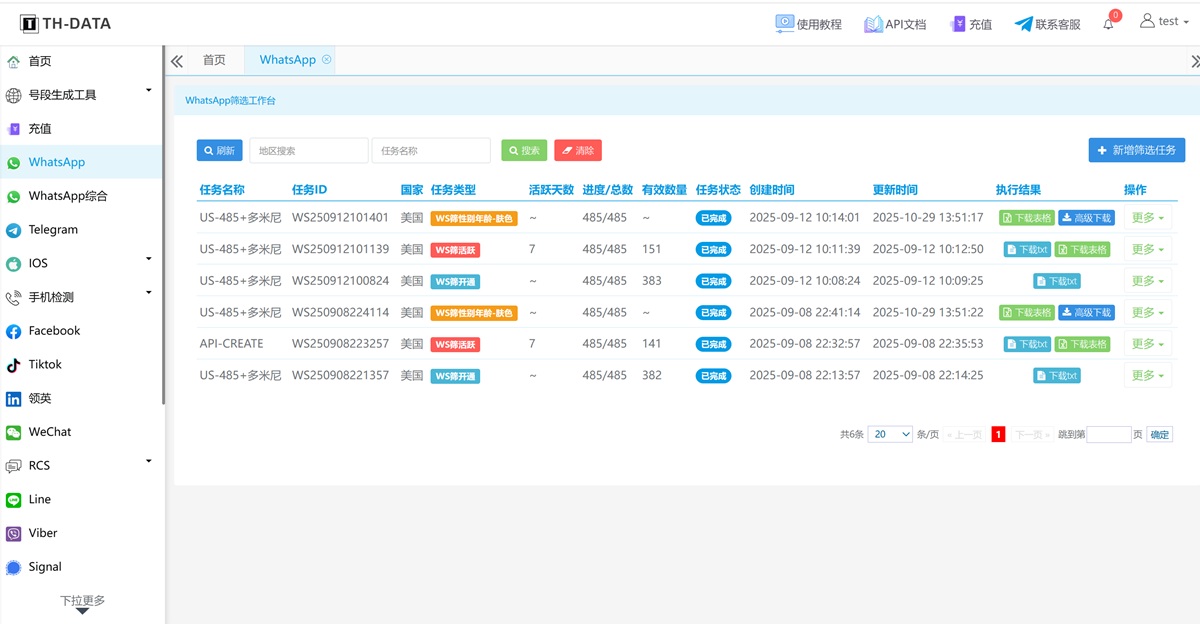Click the 新增筛选任务 button
Screen dimensions: 1200x624
(1136, 150)
